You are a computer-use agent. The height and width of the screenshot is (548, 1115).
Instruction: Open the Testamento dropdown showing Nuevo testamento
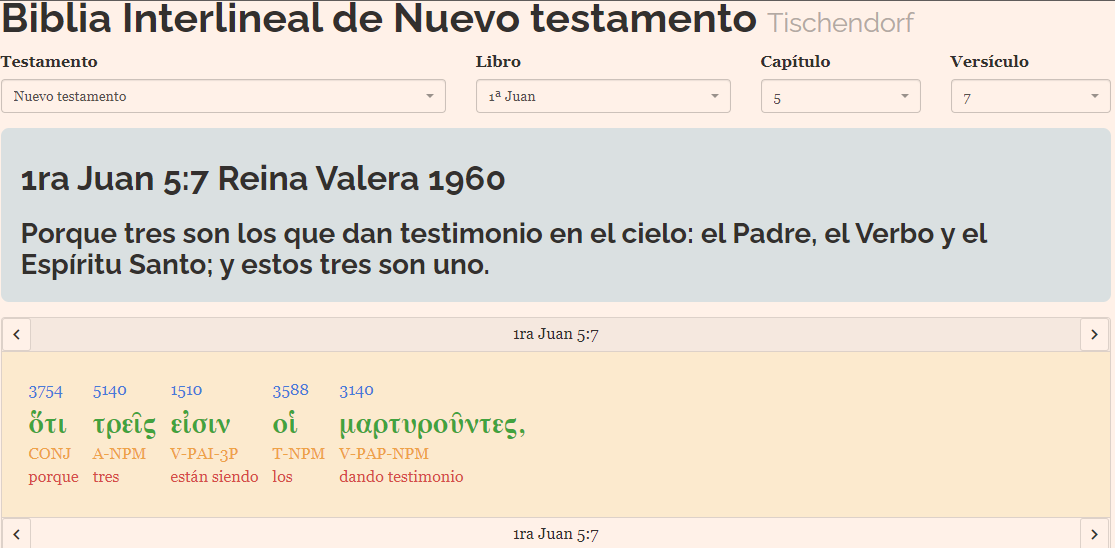pos(223,96)
